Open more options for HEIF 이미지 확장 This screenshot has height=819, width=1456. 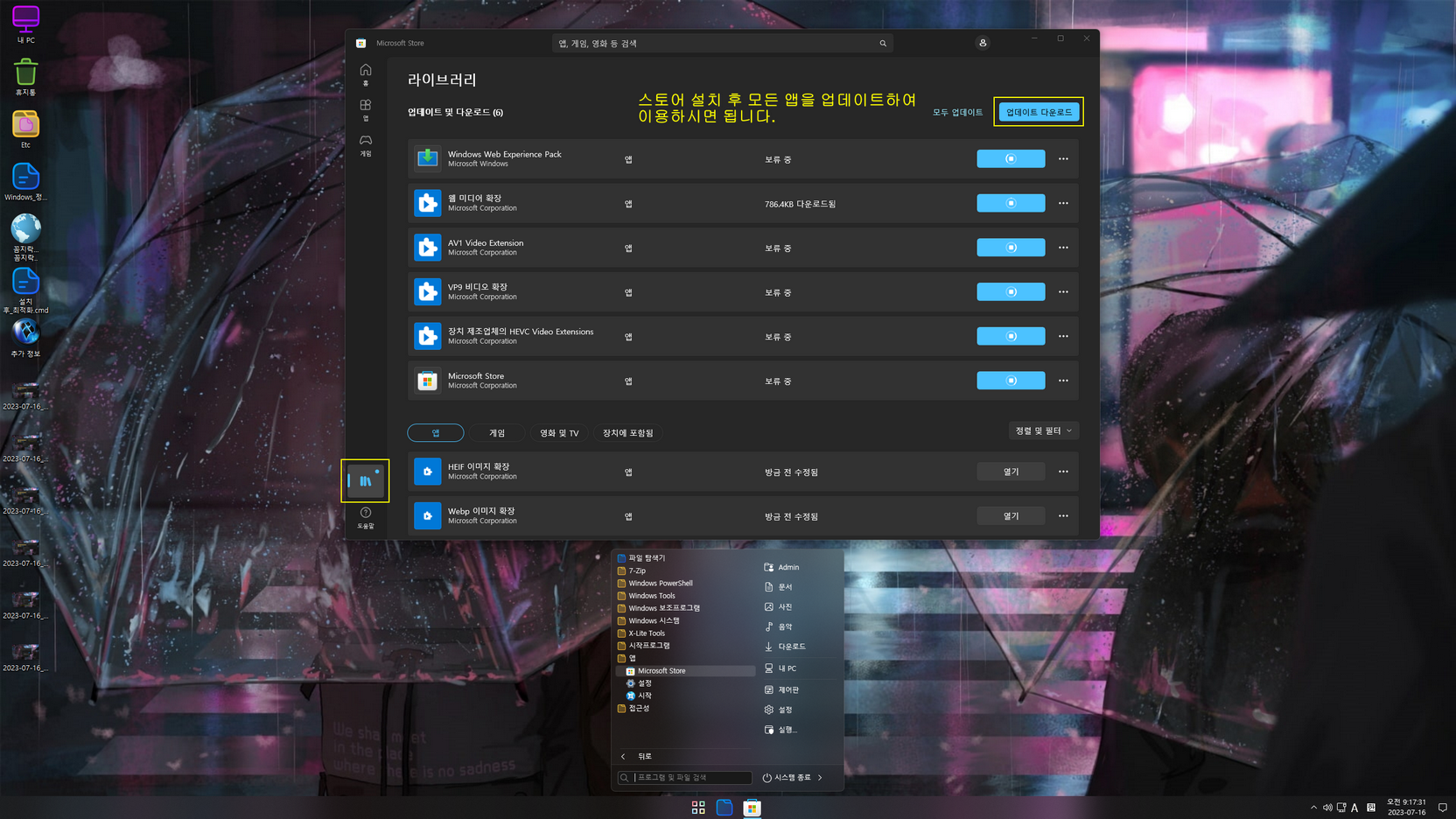[1063, 472]
